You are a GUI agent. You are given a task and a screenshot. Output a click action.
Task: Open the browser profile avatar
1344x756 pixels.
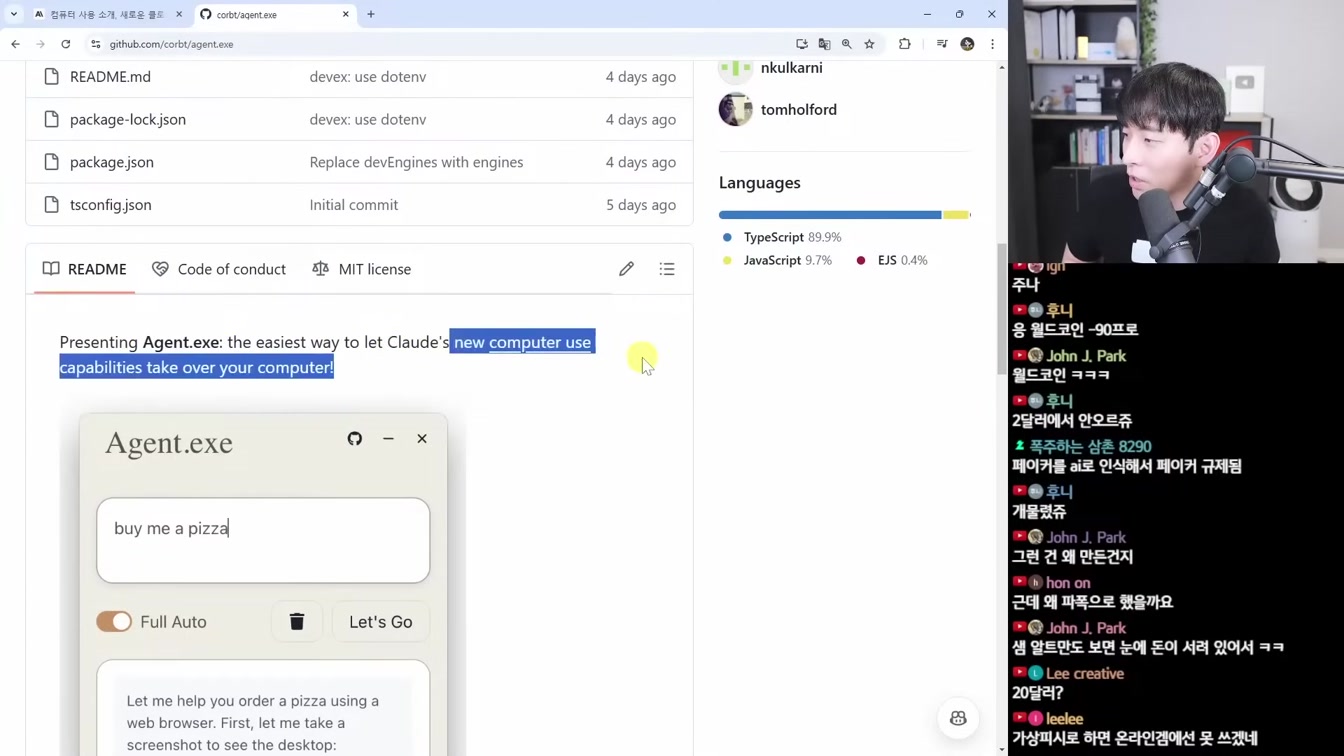[967, 44]
